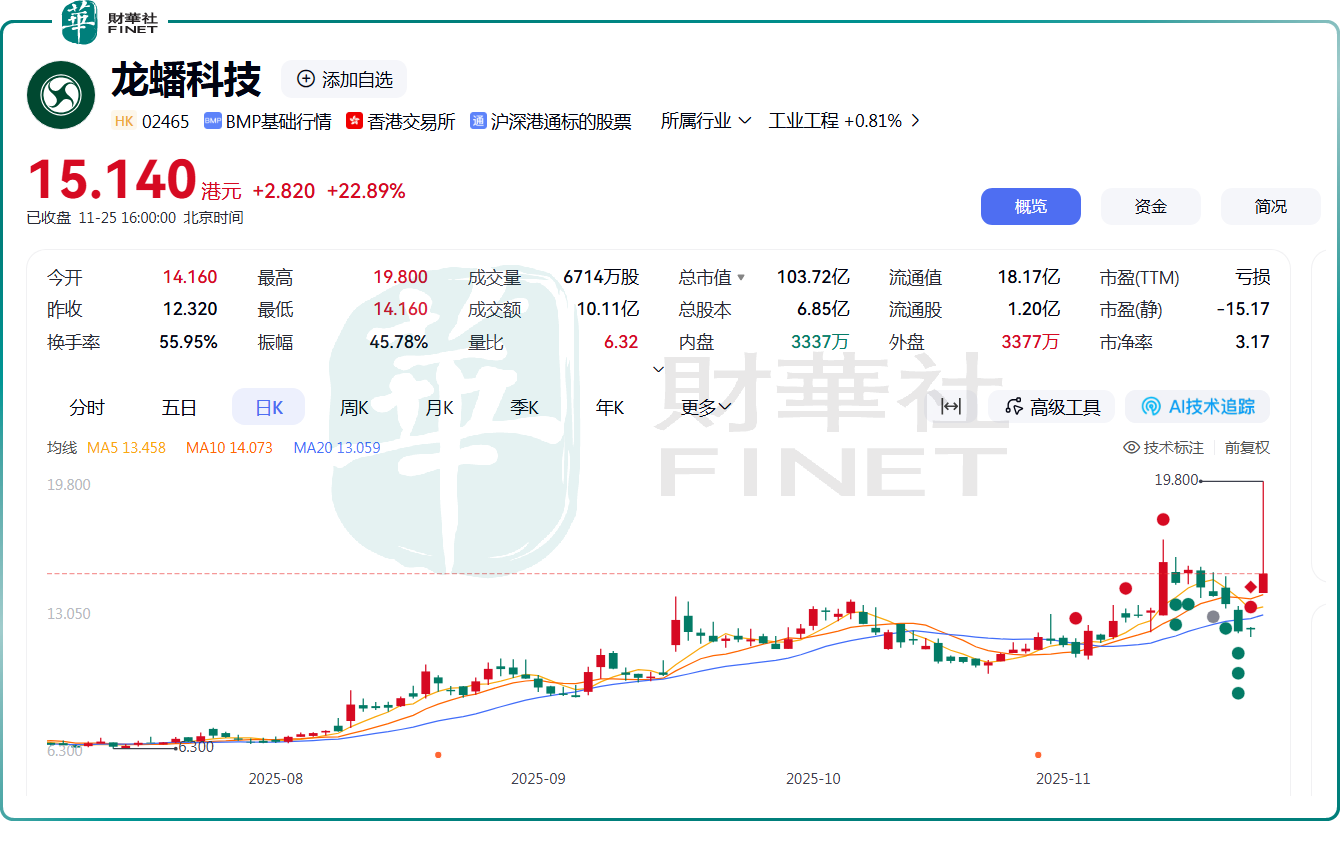Expand the quote details chevron

(x=658, y=369)
